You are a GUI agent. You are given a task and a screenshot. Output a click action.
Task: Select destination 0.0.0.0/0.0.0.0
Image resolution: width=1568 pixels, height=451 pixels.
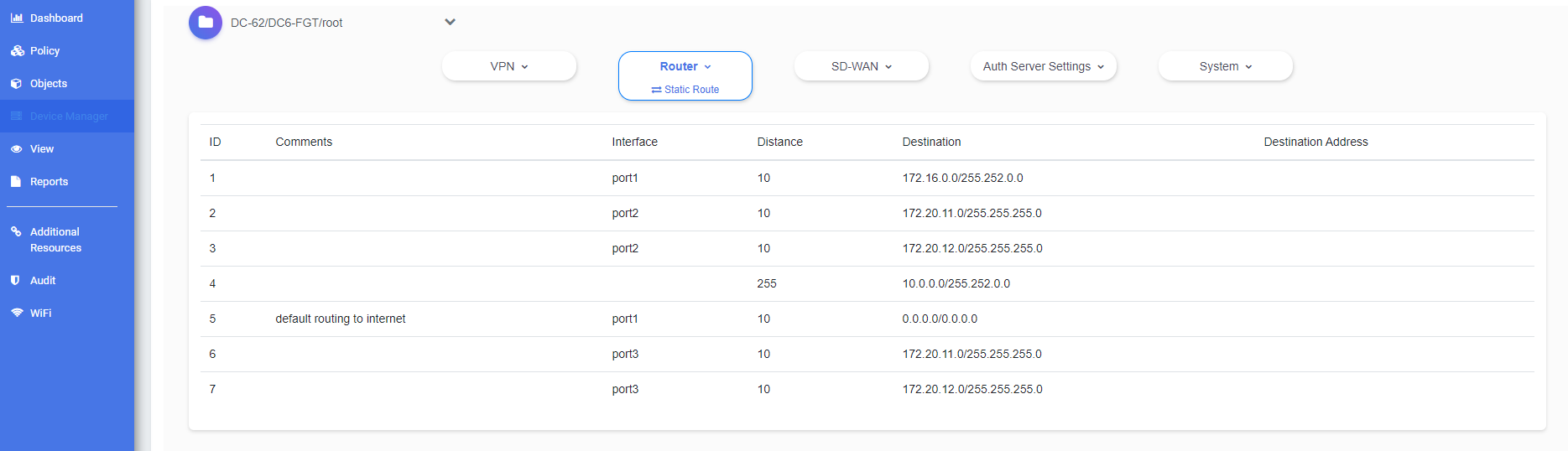[x=940, y=319]
